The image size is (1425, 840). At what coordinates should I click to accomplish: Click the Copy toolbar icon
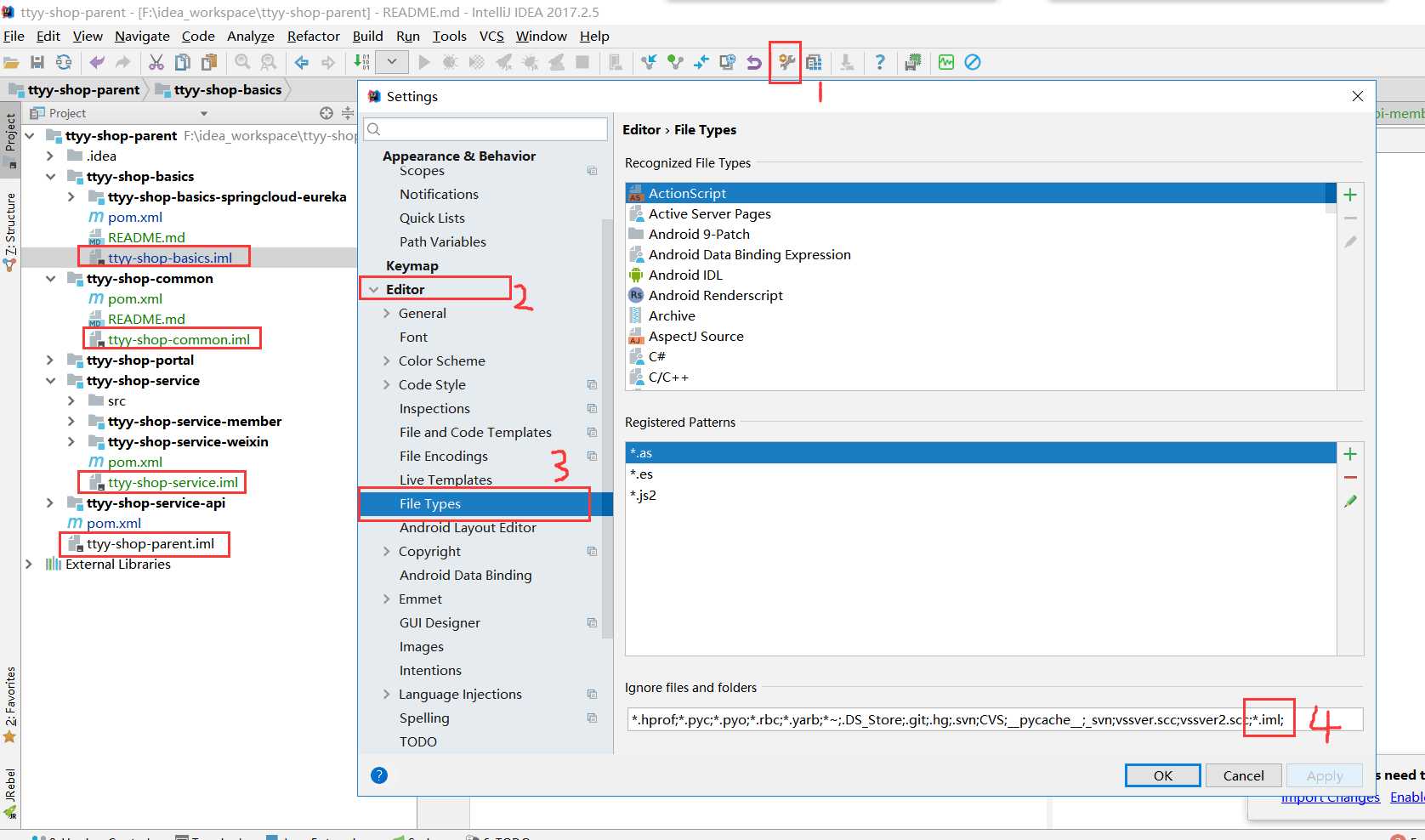pyautogui.click(x=183, y=62)
